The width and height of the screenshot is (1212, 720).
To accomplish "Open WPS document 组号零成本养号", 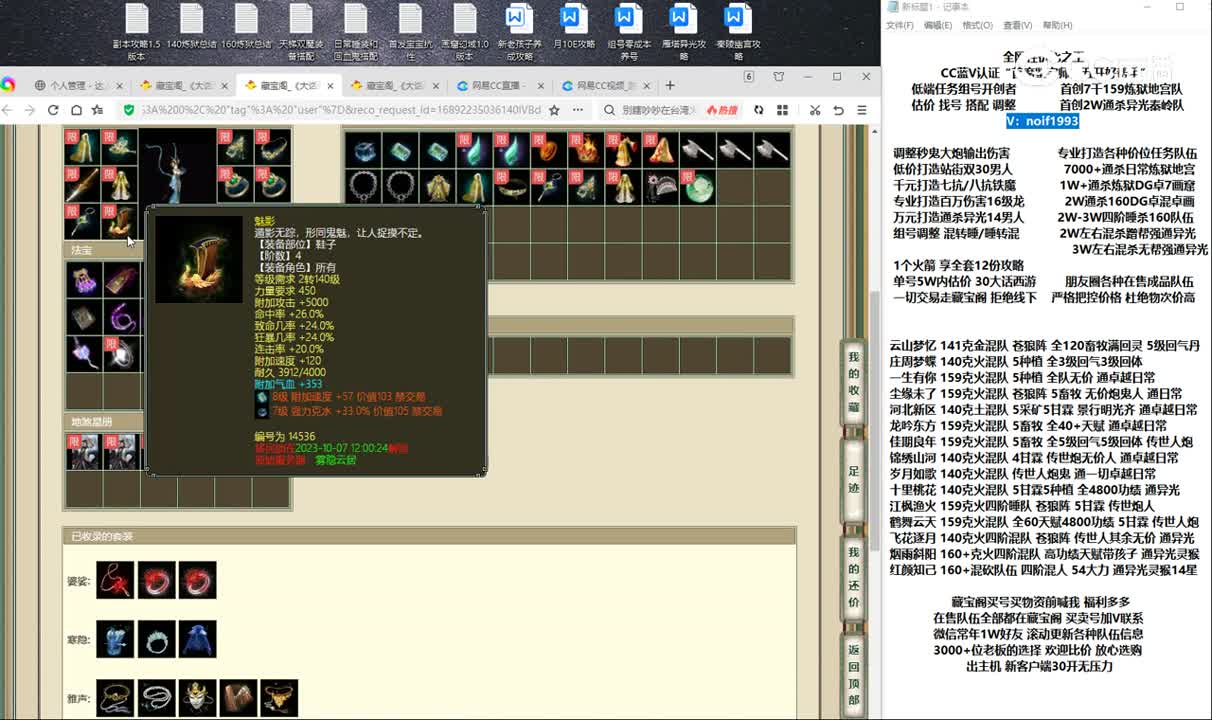I will pyautogui.click(x=627, y=31).
